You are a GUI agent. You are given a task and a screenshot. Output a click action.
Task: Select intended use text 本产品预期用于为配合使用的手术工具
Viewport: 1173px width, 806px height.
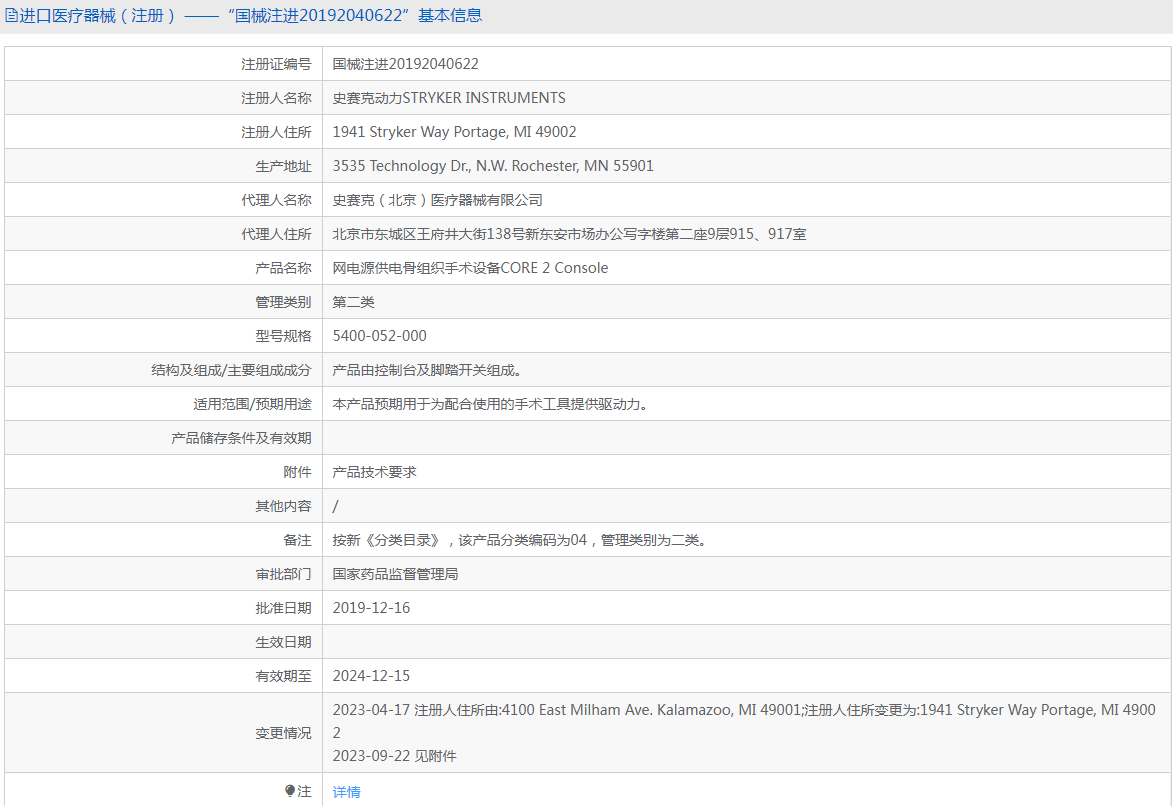click(491, 404)
